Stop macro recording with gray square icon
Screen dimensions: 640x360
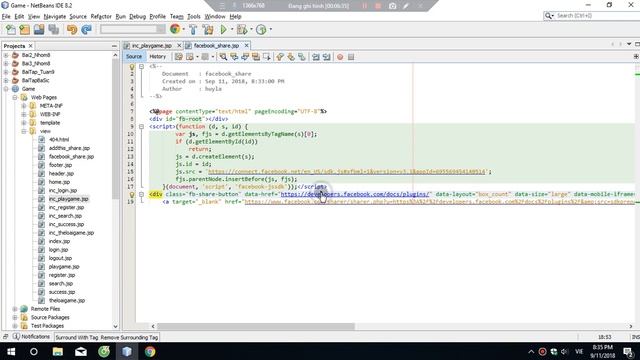[351, 57]
